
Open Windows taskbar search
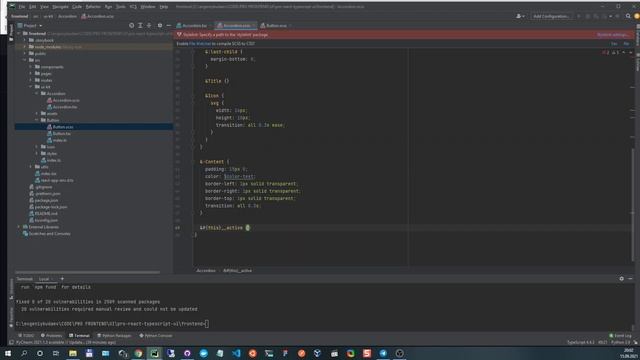point(24,353)
